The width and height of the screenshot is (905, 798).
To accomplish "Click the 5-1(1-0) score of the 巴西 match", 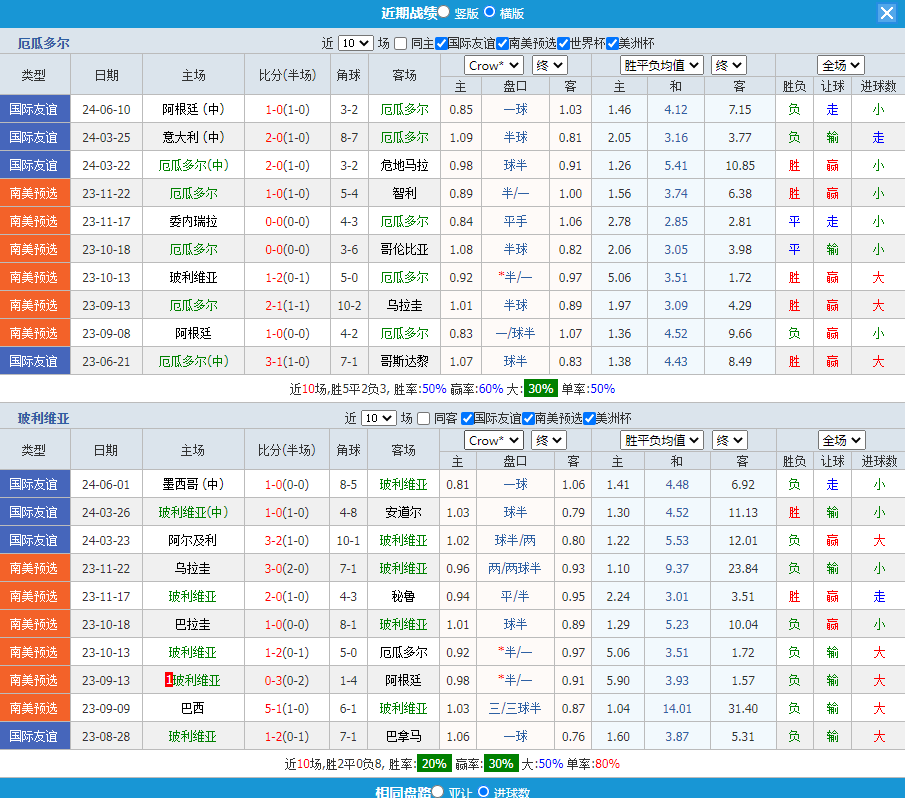I will (287, 708).
